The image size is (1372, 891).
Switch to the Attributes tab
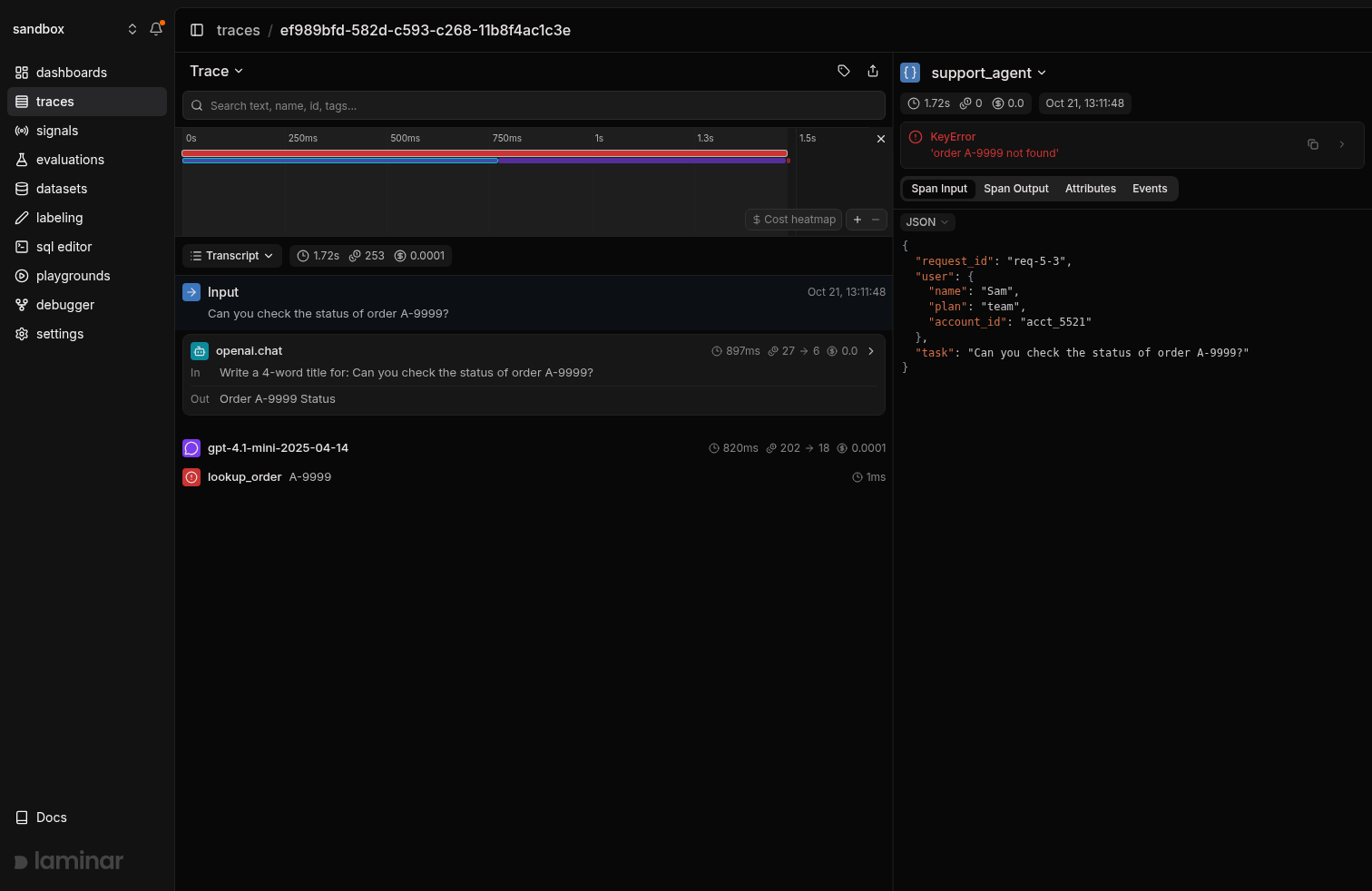pyautogui.click(x=1091, y=189)
